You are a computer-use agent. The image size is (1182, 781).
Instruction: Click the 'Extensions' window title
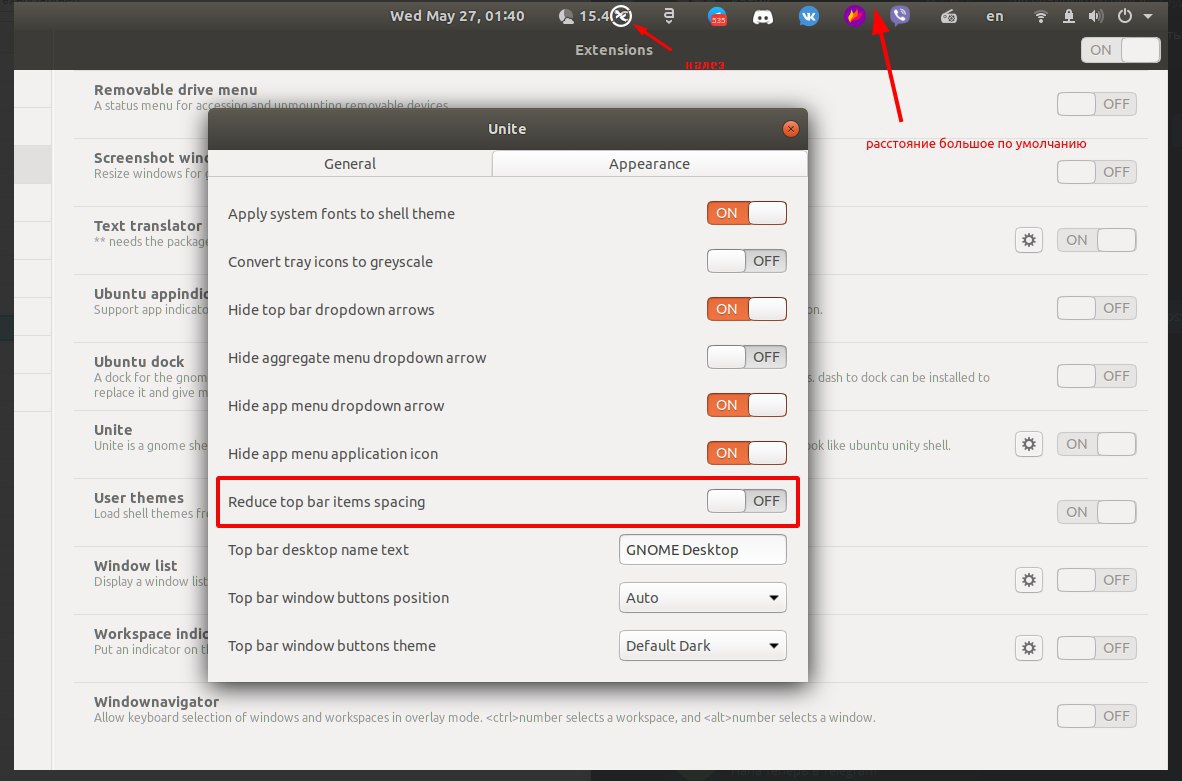click(x=614, y=50)
